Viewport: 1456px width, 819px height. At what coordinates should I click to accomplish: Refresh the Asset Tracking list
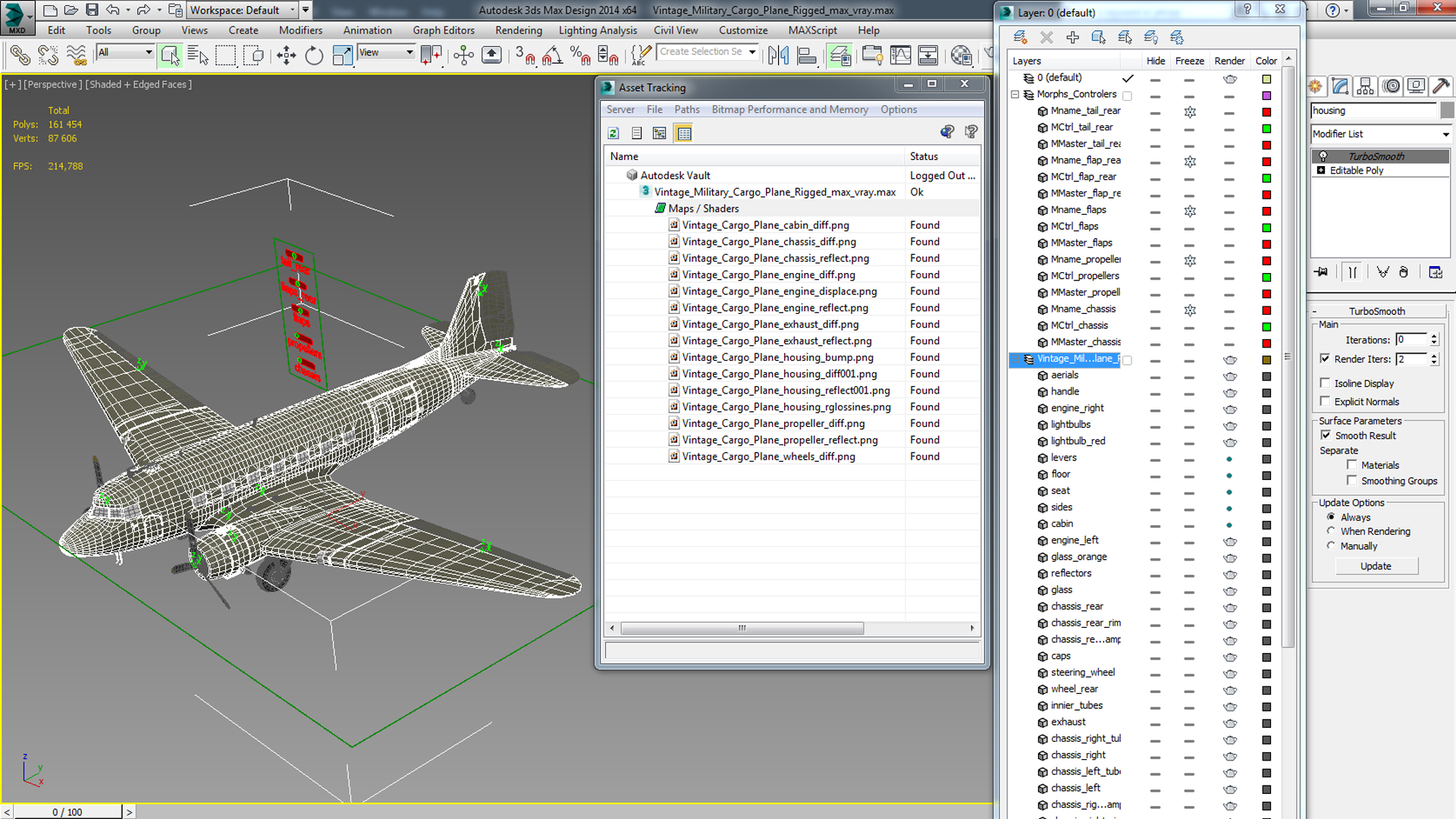click(613, 133)
